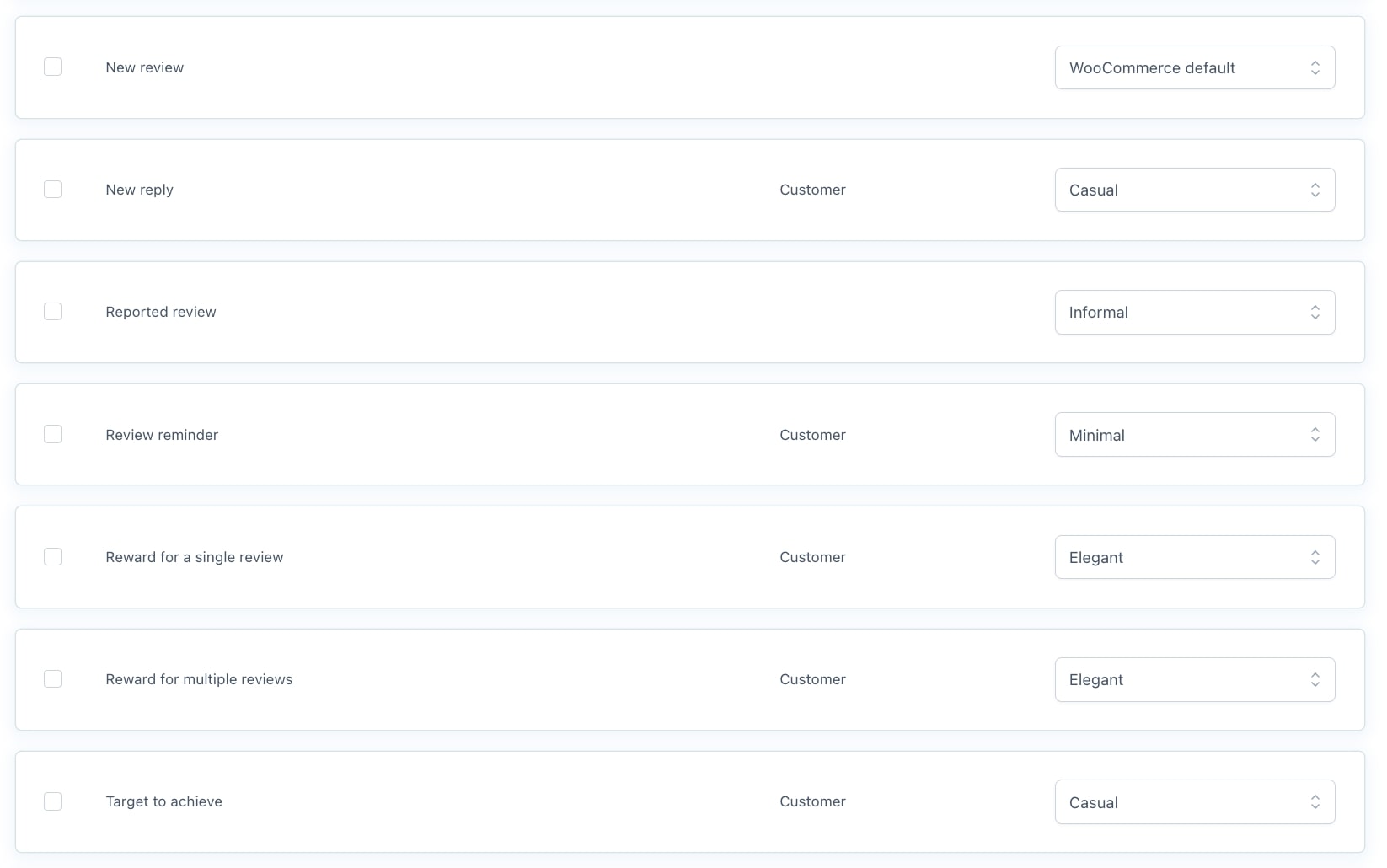Check the Target to achieve checkbox
The image size is (1387, 868).
point(52,801)
